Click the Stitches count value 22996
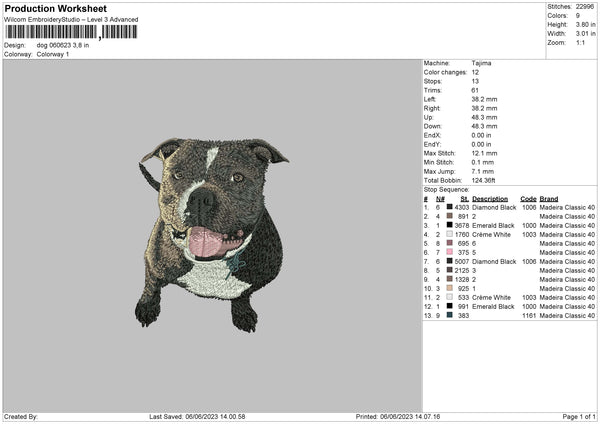Viewport: 600px width, 424px height. pos(585,7)
